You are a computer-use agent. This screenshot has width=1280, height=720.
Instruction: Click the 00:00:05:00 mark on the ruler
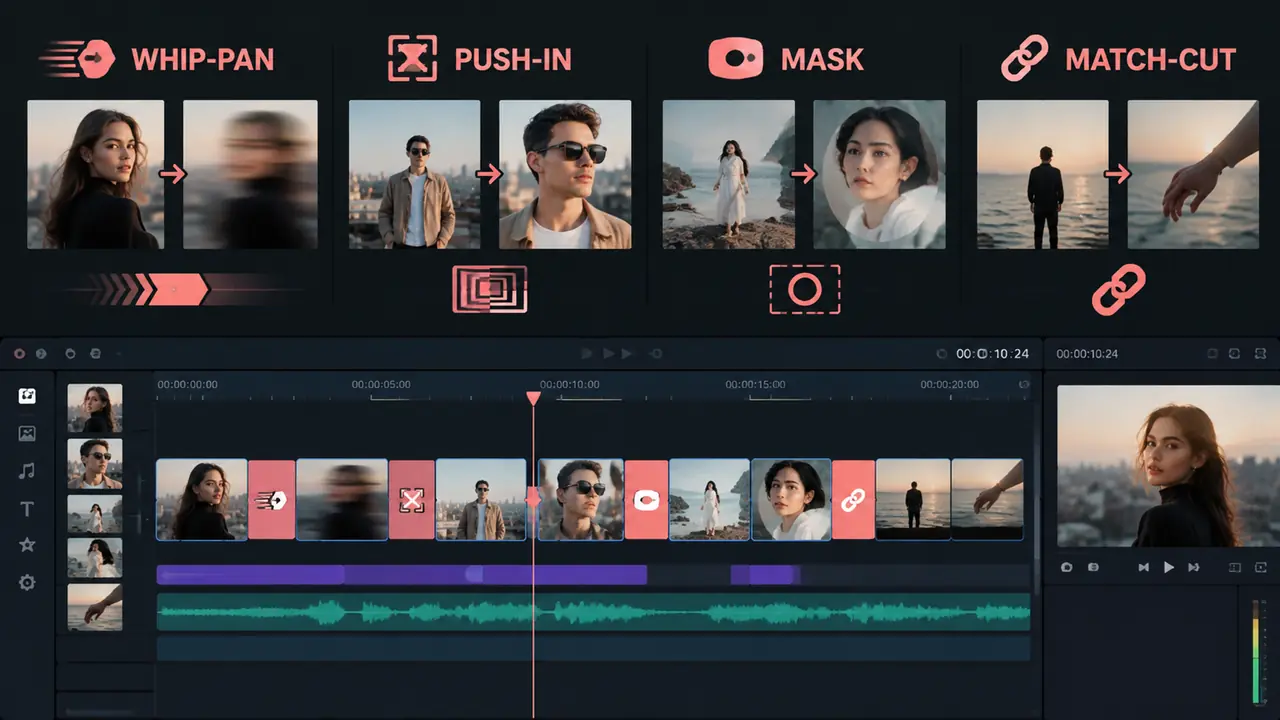(381, 384)
